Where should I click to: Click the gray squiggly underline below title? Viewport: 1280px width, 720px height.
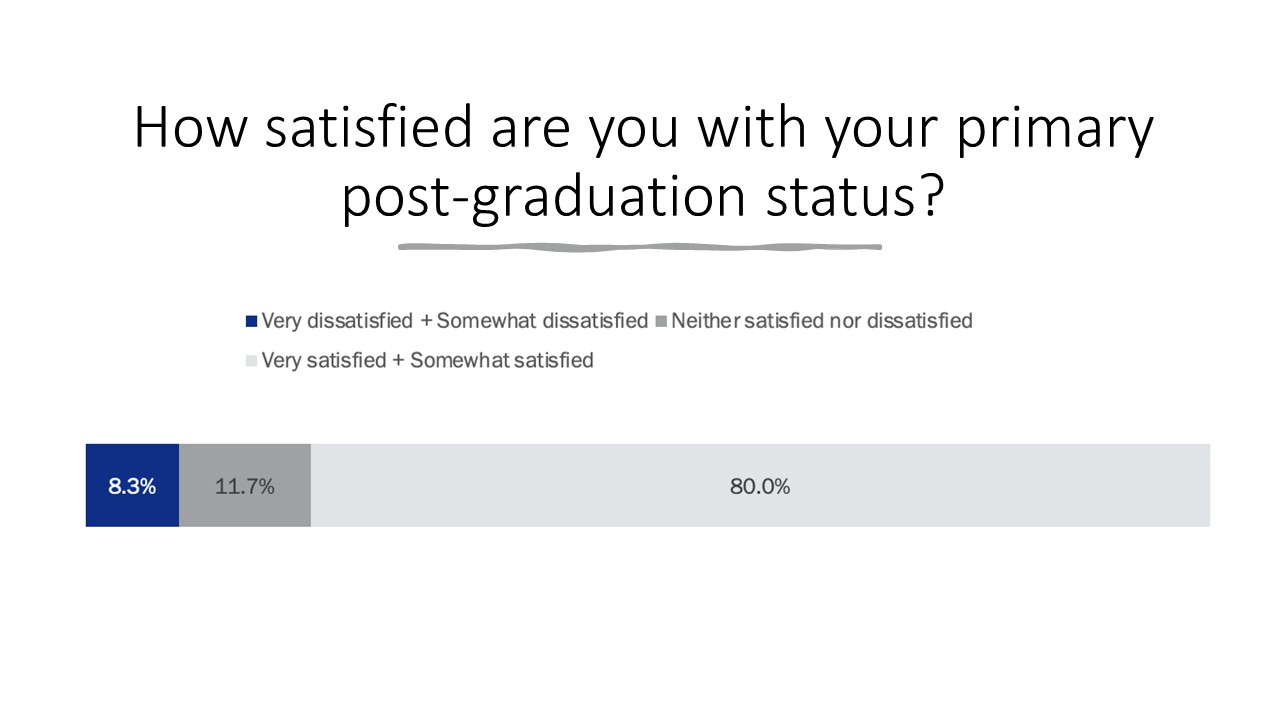(640, 247)
